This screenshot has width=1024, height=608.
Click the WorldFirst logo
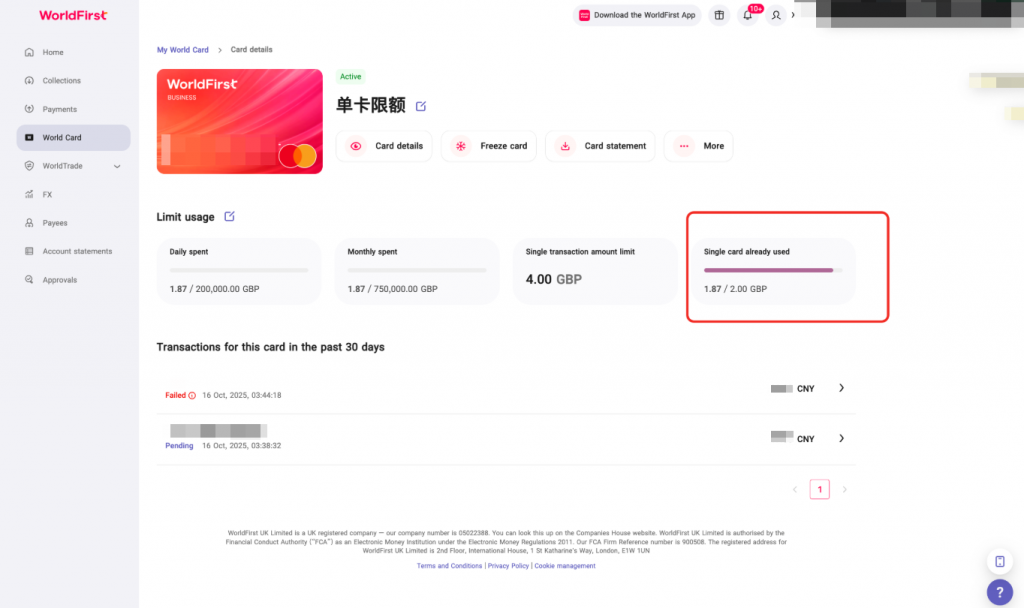pos(73,15)
